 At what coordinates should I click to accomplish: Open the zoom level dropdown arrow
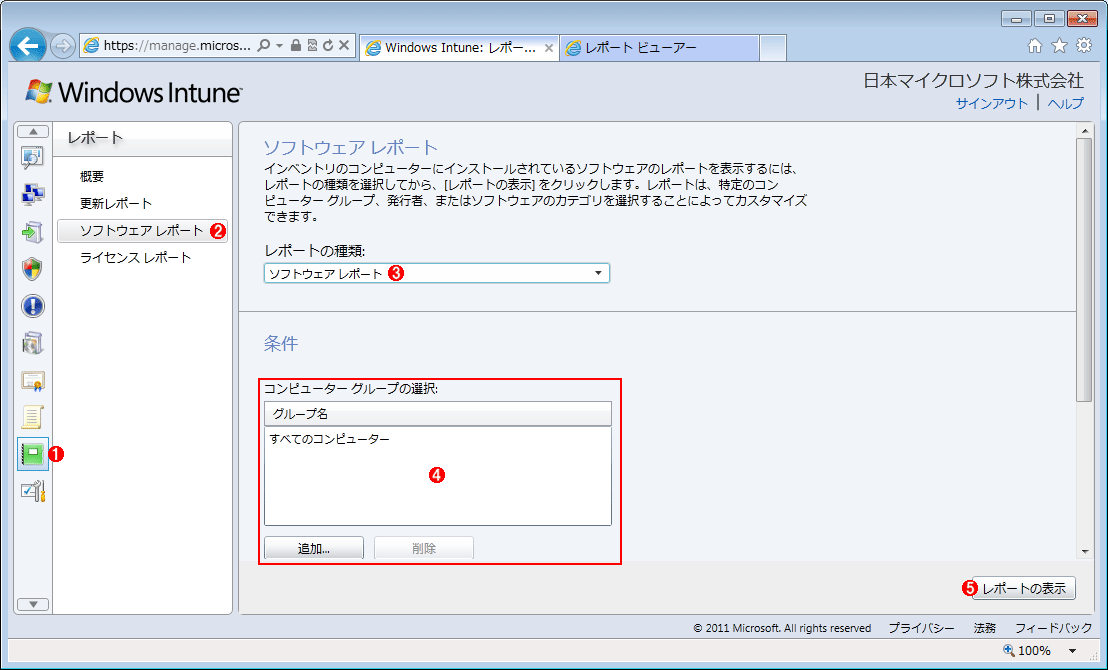[x=1072, y=651]
